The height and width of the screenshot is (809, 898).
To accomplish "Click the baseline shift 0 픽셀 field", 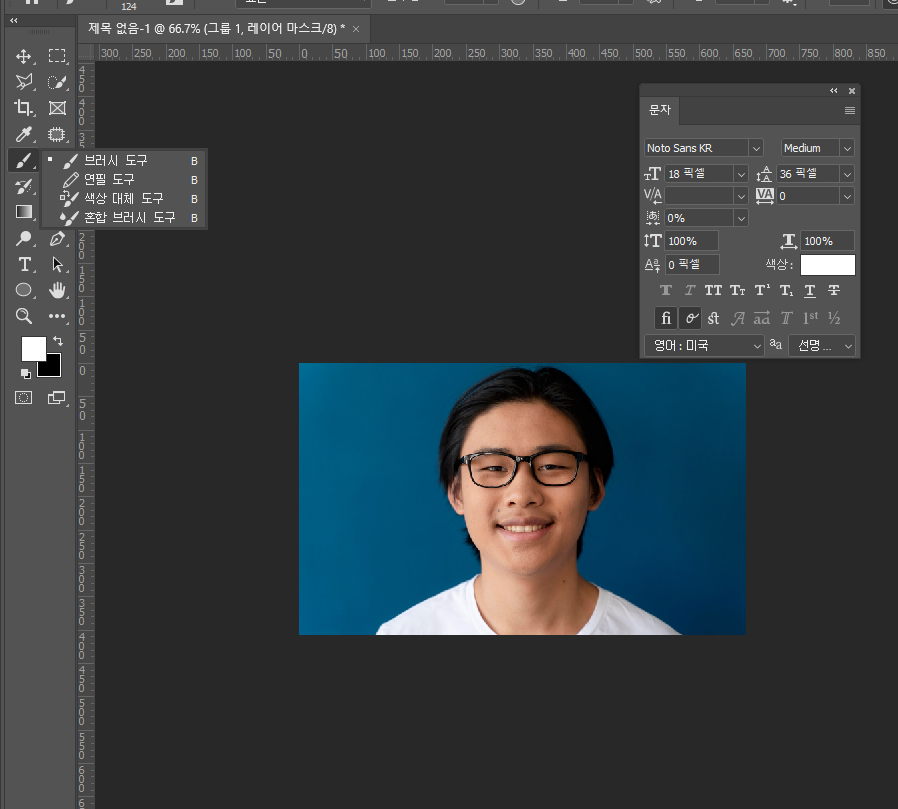I will click(692, 265).
